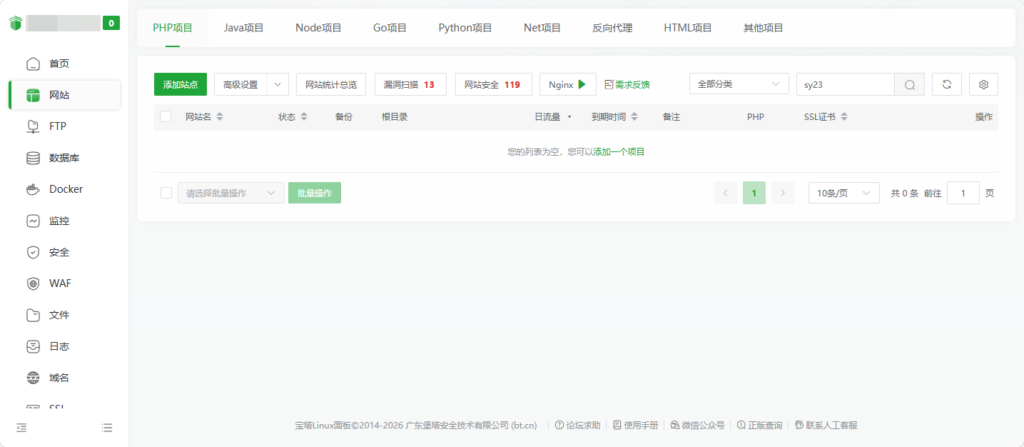
Task: Open the table settings gear icon
Action: click(x=984, y=84)
